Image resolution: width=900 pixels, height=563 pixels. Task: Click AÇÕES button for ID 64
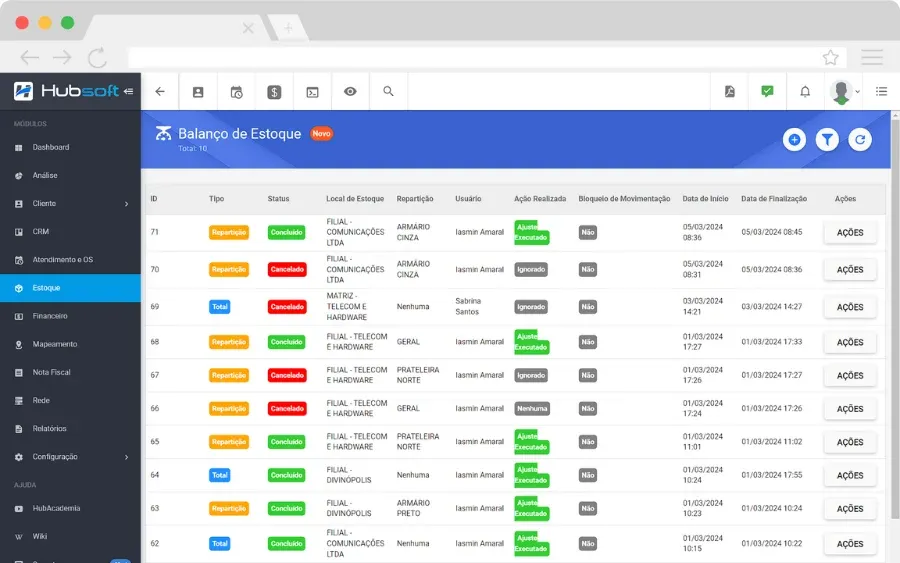coord(849,475)
